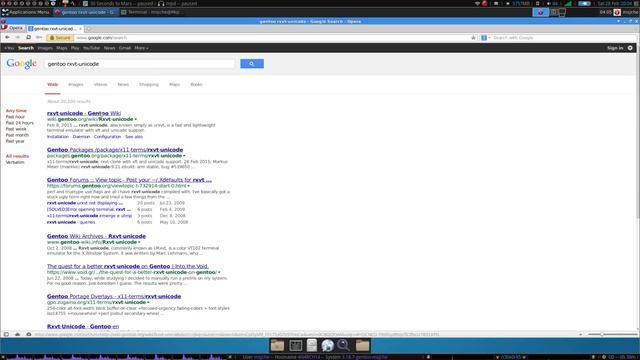Select the Videos search tab
This screenshot has width=640, height=360.
[100, 84]
